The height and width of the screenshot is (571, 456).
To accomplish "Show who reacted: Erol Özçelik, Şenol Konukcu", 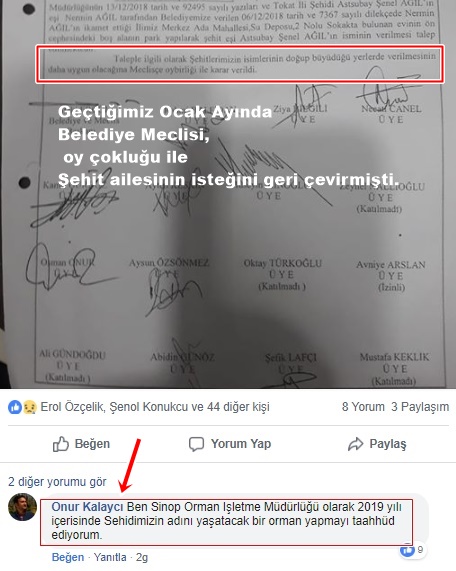I will (x=155, y=407).
